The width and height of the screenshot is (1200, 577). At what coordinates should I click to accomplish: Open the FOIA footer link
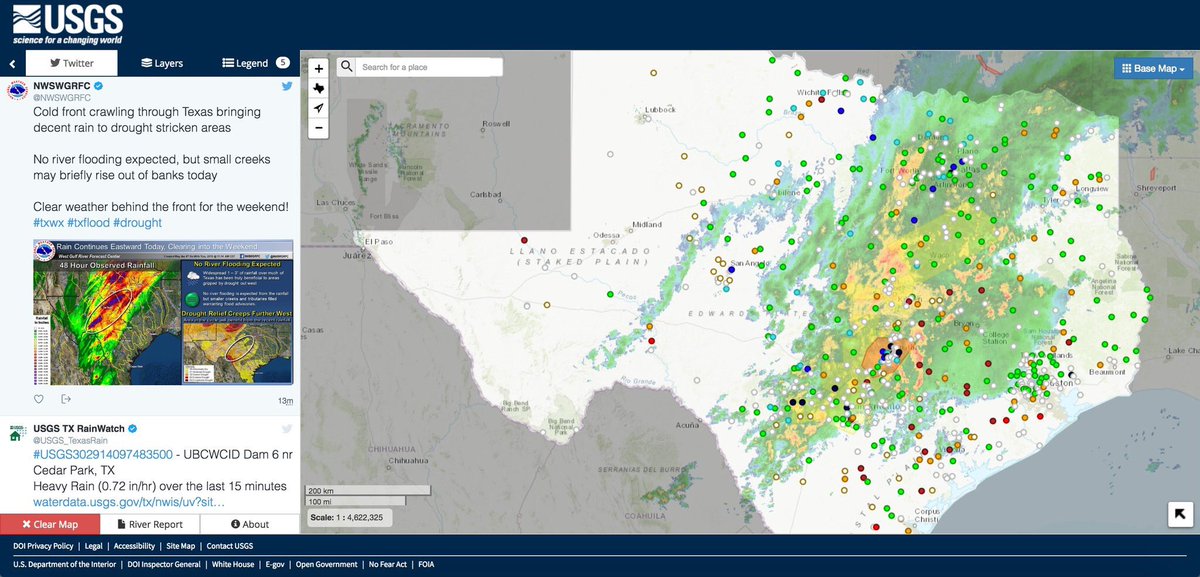click(x=424, y=565)
